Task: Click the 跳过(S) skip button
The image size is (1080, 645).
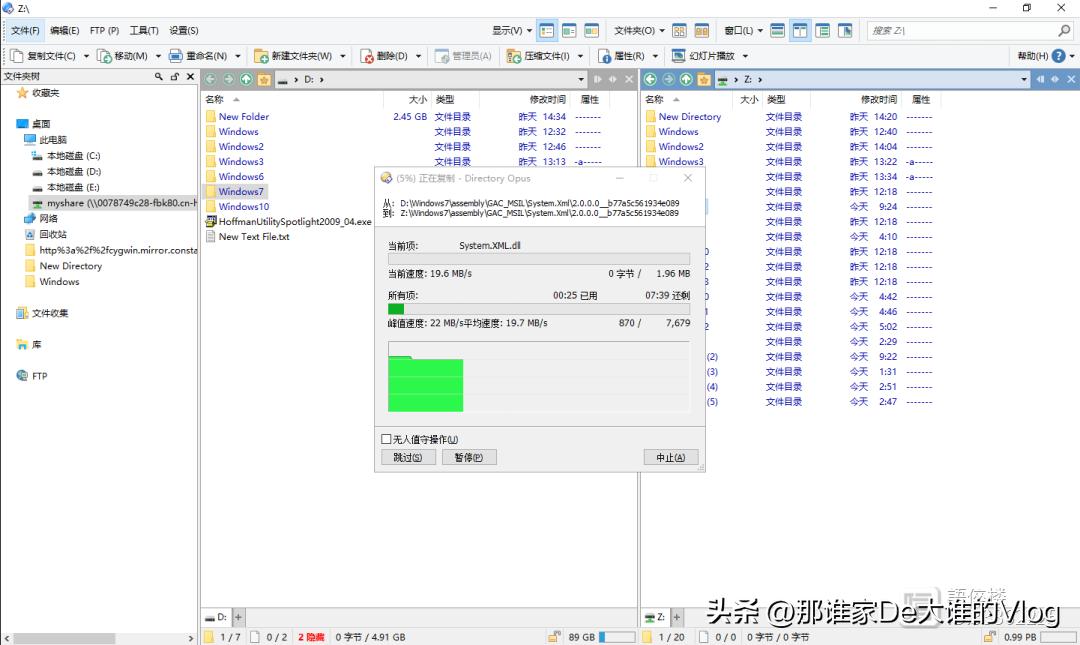Action: coord(408,457)
